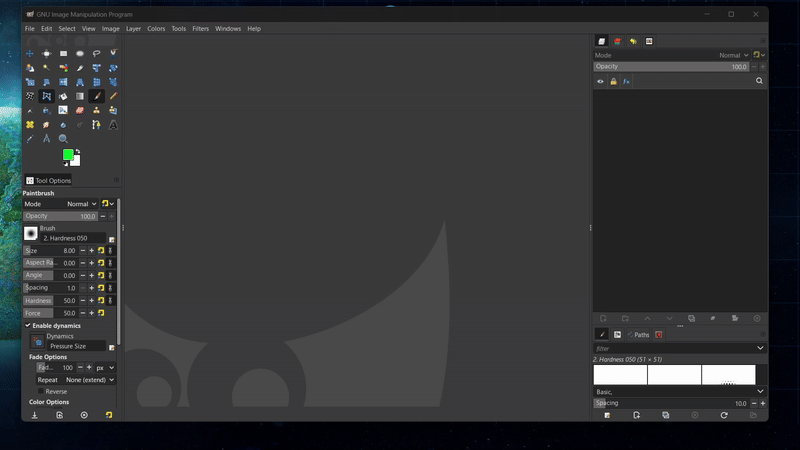The width and height of the screenshot is (800, 450).
Task: Select the Scissors Select tool
Action: (x=113, y=54)
